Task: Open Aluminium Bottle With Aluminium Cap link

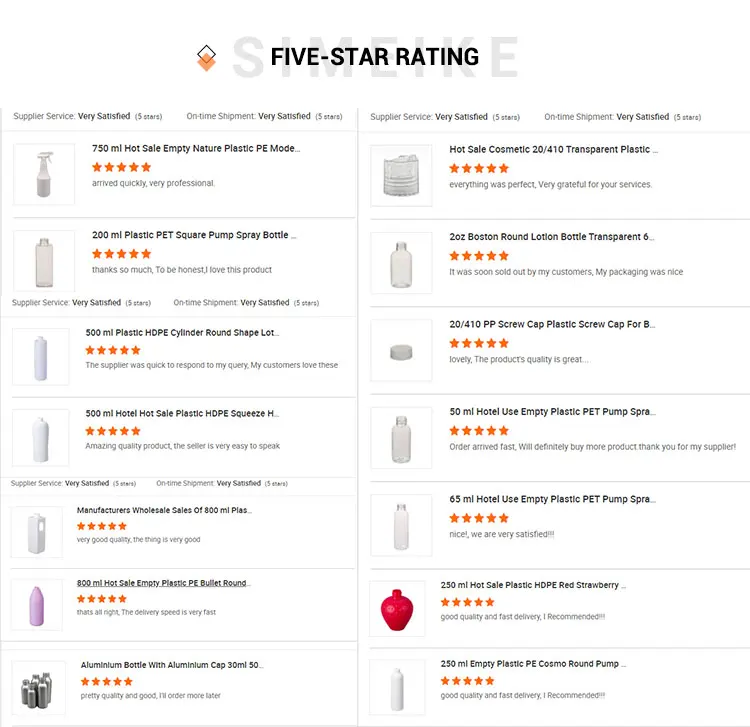Action: 172,665
